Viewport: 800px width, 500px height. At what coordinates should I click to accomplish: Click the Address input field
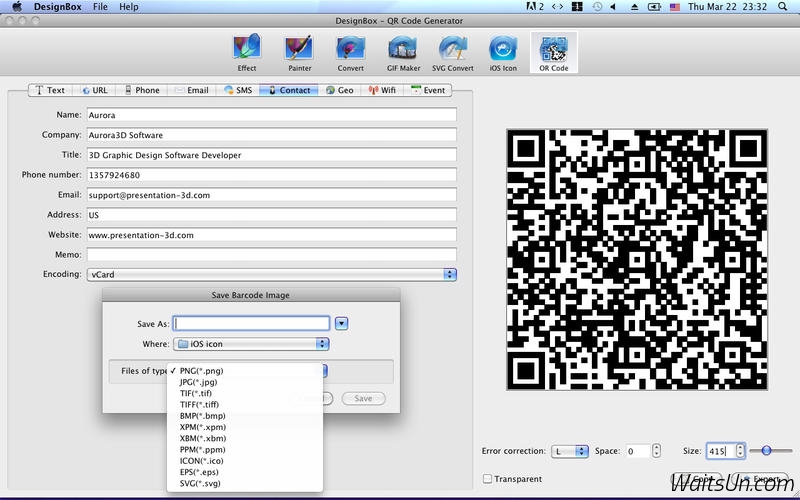[x=271, y=215]
